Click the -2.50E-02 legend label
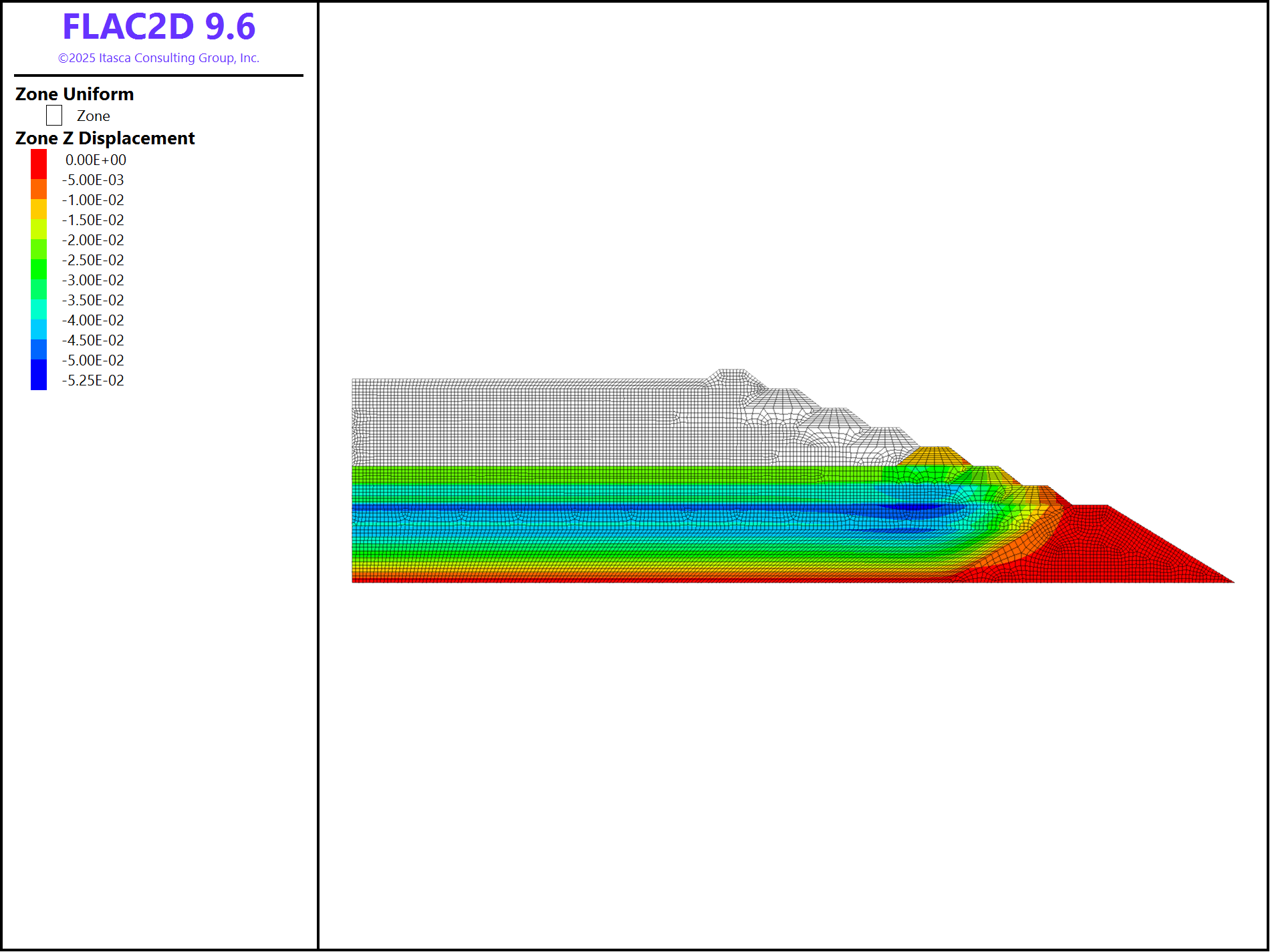The image size is (1270, 952). [x=93, y=261]
